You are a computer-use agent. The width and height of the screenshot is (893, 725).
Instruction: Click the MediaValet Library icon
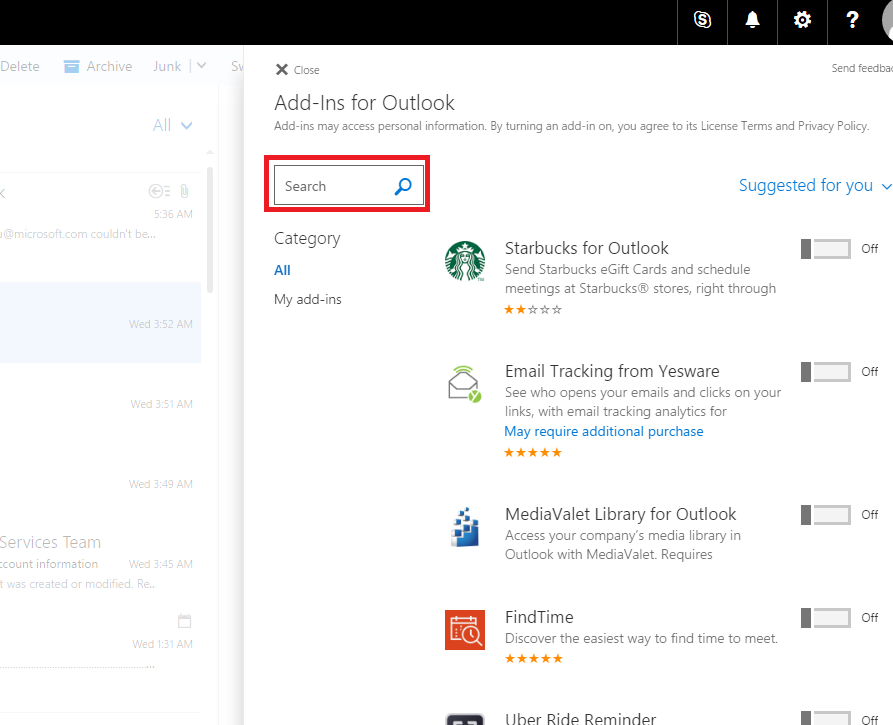click(x=465, y=527)
